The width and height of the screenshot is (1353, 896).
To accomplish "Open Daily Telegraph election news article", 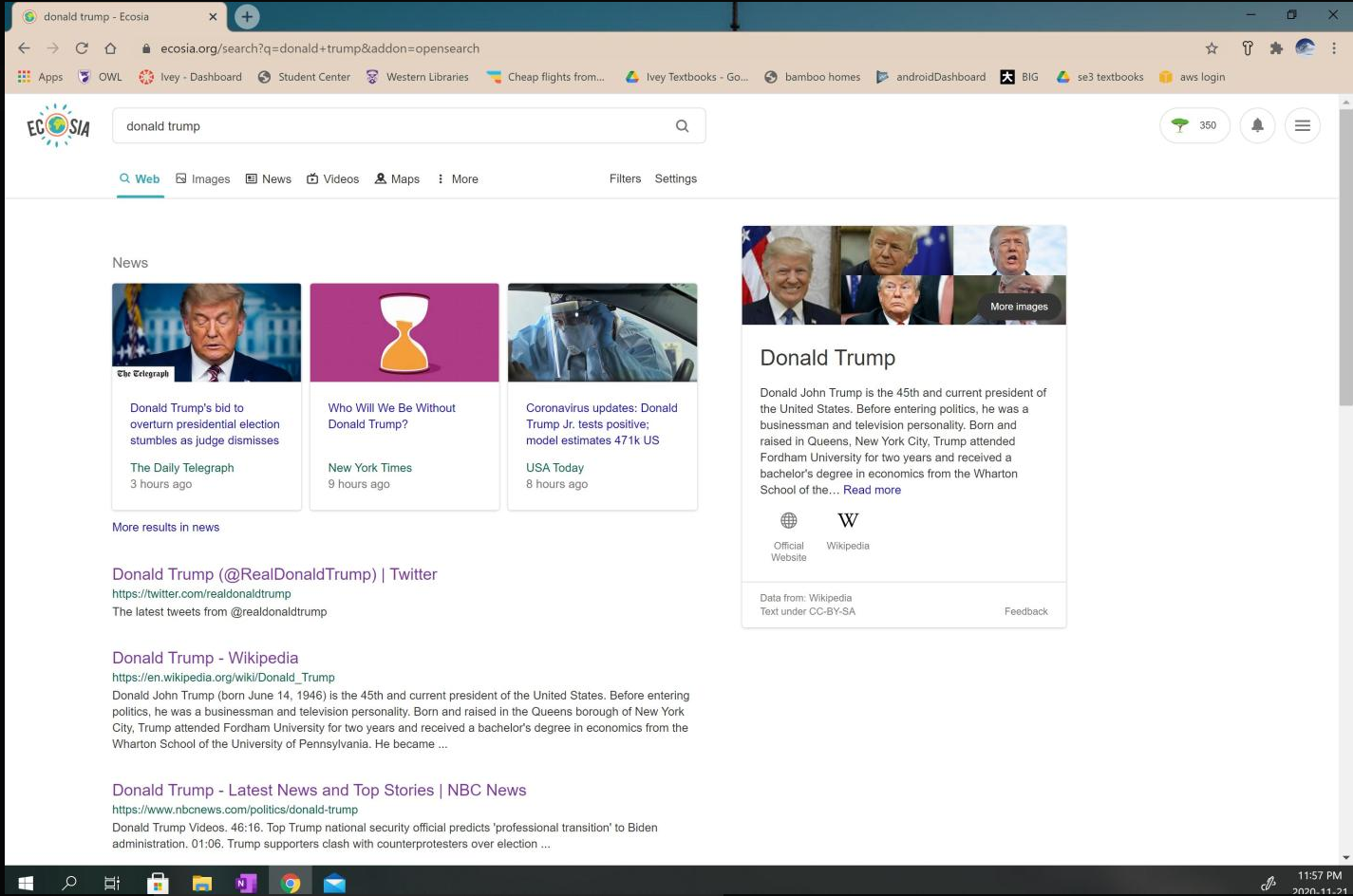I will coord(204,424).
